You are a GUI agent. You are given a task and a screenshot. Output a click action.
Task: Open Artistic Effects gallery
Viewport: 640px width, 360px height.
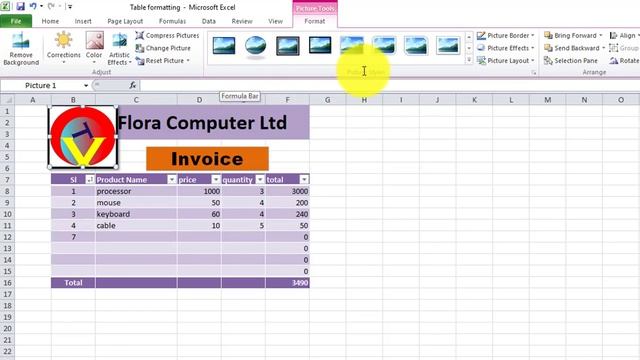point(119,48)
